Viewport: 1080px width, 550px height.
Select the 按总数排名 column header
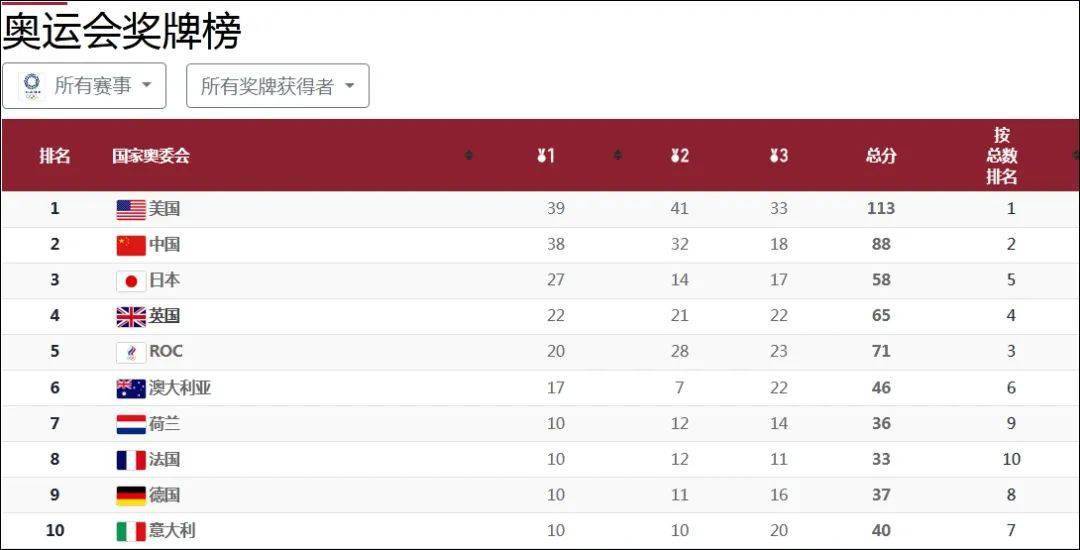[1001, 156]
